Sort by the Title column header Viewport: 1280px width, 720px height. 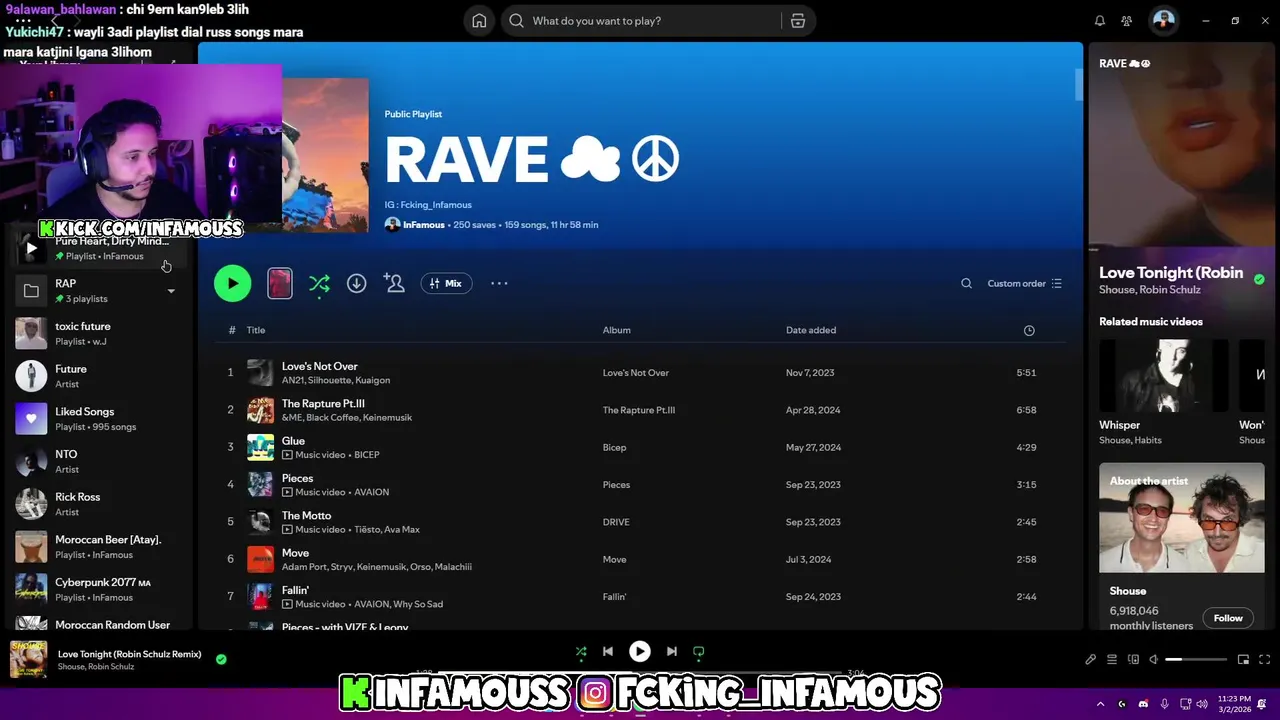[256, 330]
